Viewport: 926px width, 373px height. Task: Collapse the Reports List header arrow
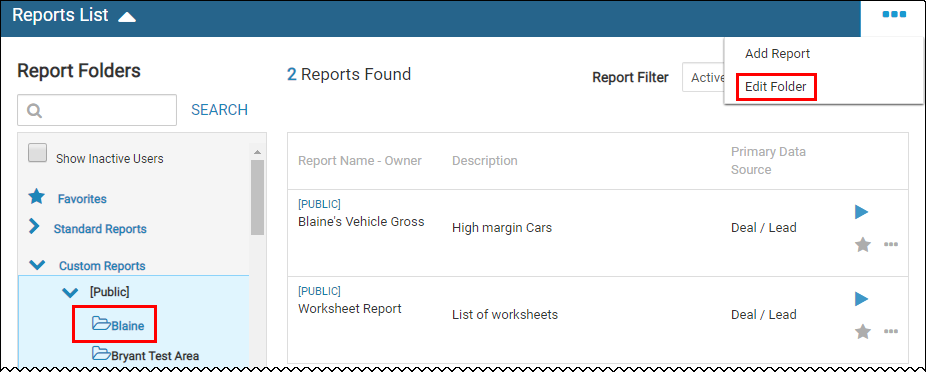pos(127,17)
